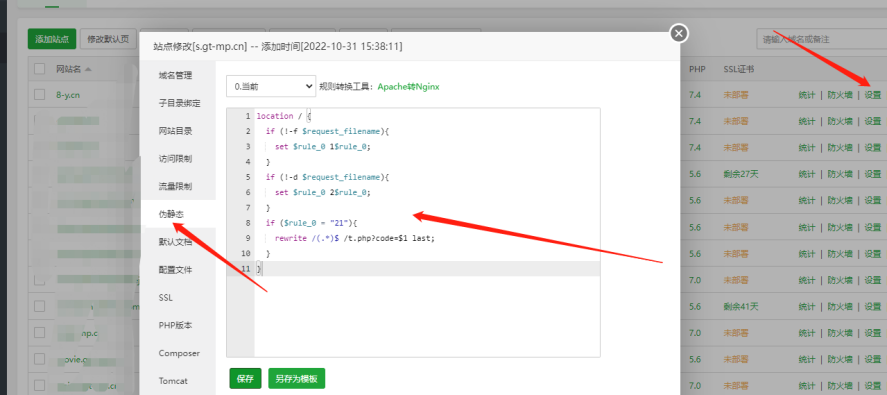Click the 剩余27天 SSL status
The image size is (887, 395).
[x=741, y=174]
